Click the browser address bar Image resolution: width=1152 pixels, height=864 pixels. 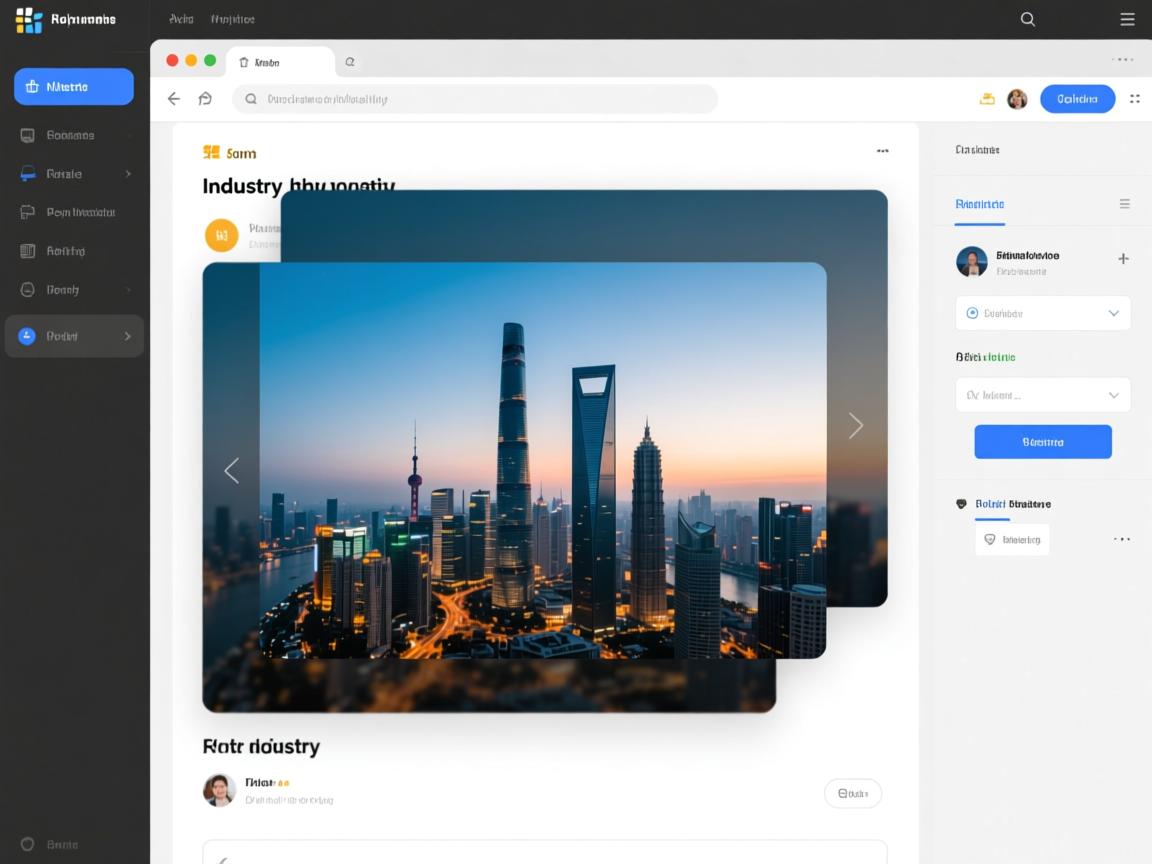tap(475, 99)
